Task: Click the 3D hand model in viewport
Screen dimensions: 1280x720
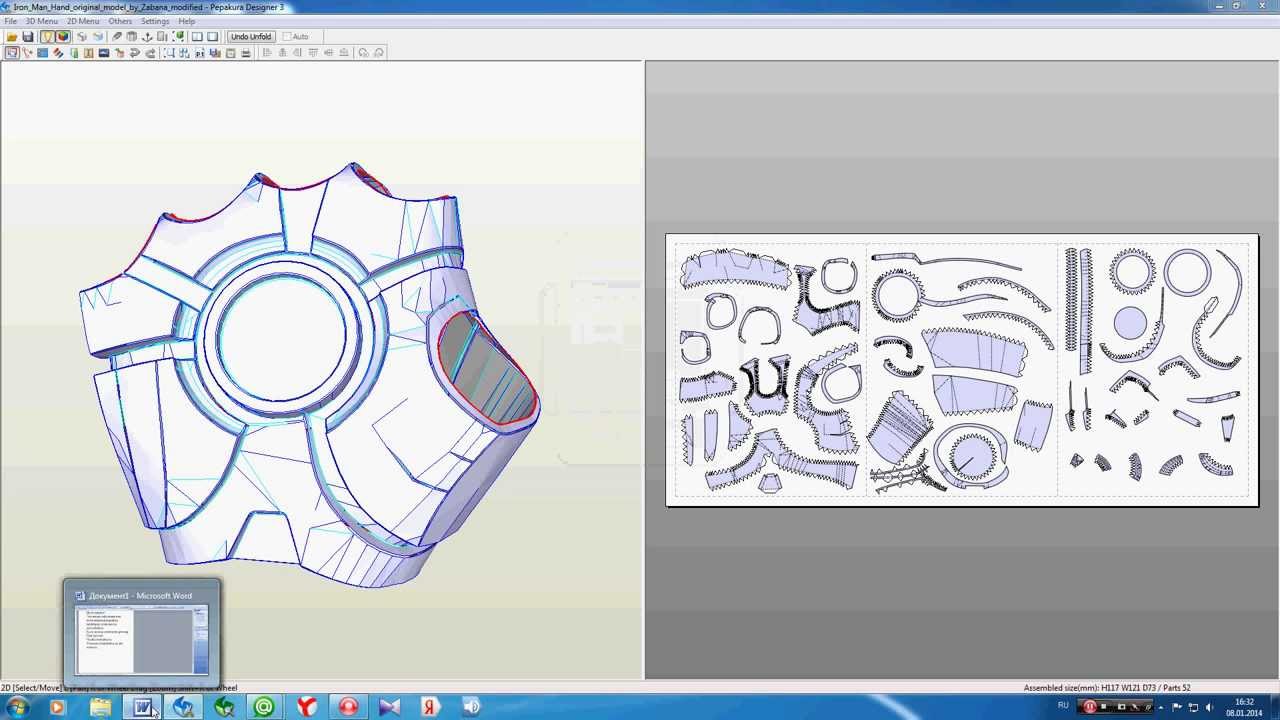Action: 310,375
